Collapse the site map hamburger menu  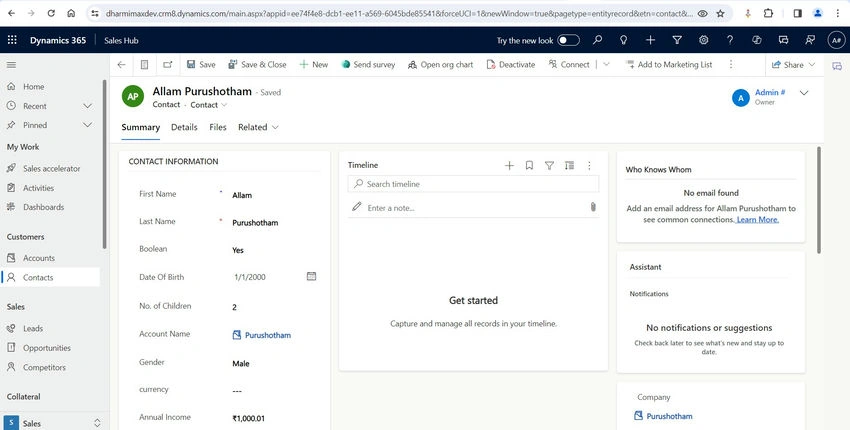(x=11, y=65)
